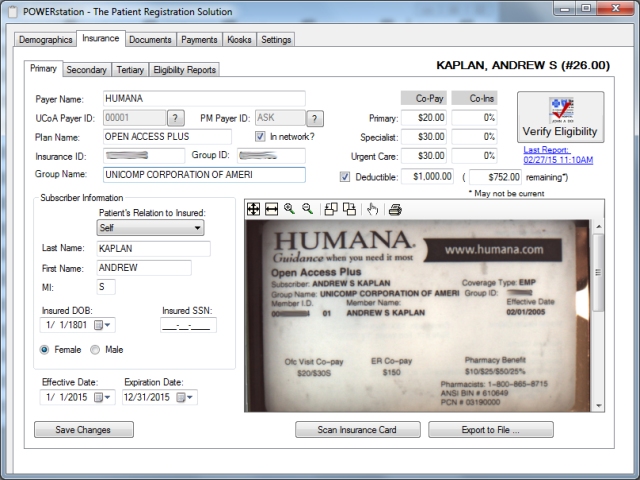Image resolution: width=640 pixels, height=480 pixels.
Task: Select the Tertiary insurance tab
Action: pos(130,70)
